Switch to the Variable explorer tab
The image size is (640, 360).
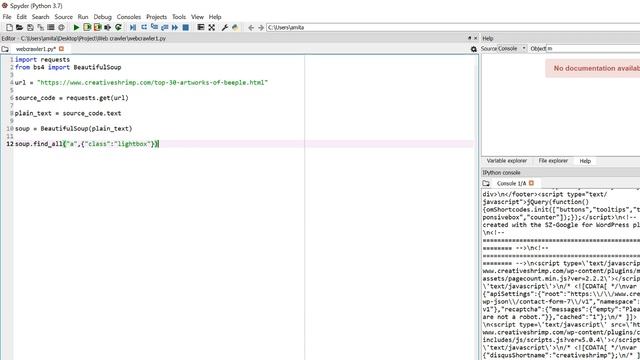[x=507, y=161]
